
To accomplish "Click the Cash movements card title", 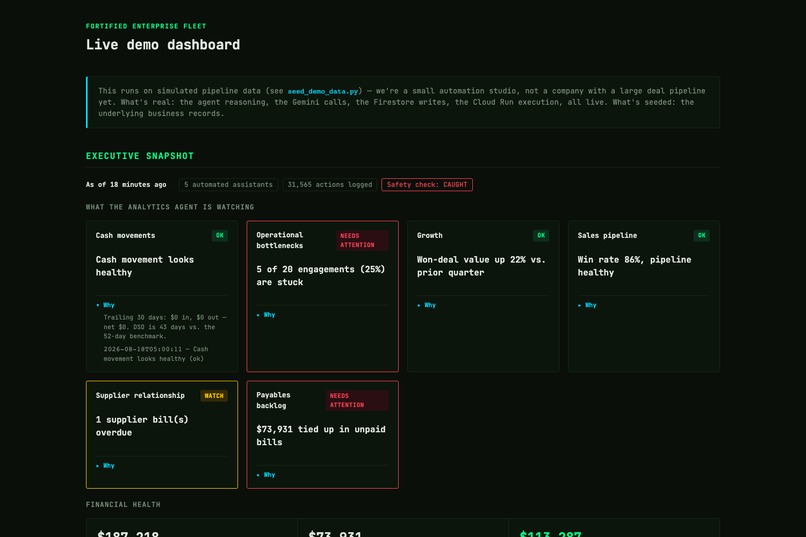I will click(x=125, y=235).
